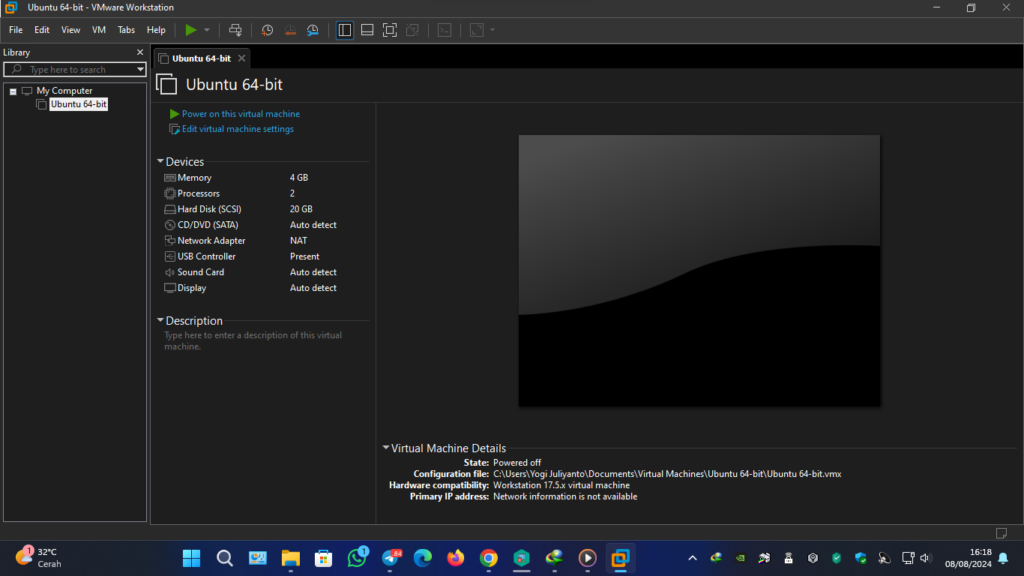Toggle the Library panel visibility icon

point(344,30)
